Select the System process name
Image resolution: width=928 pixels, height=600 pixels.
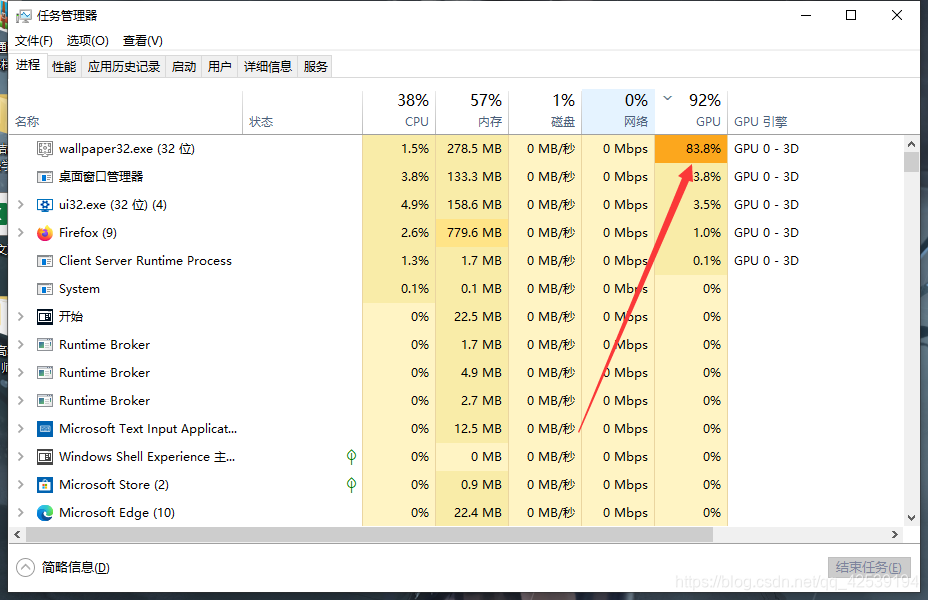point(79,289)
